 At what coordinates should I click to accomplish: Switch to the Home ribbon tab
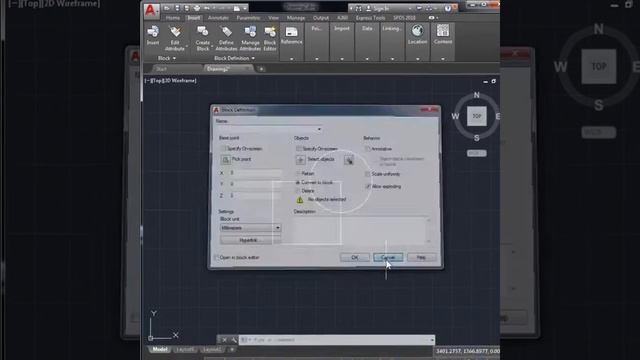(x=173, y=18)
